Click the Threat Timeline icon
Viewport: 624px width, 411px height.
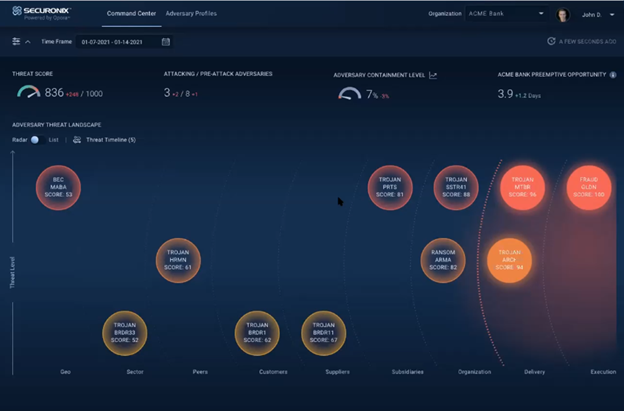point(77,139)
